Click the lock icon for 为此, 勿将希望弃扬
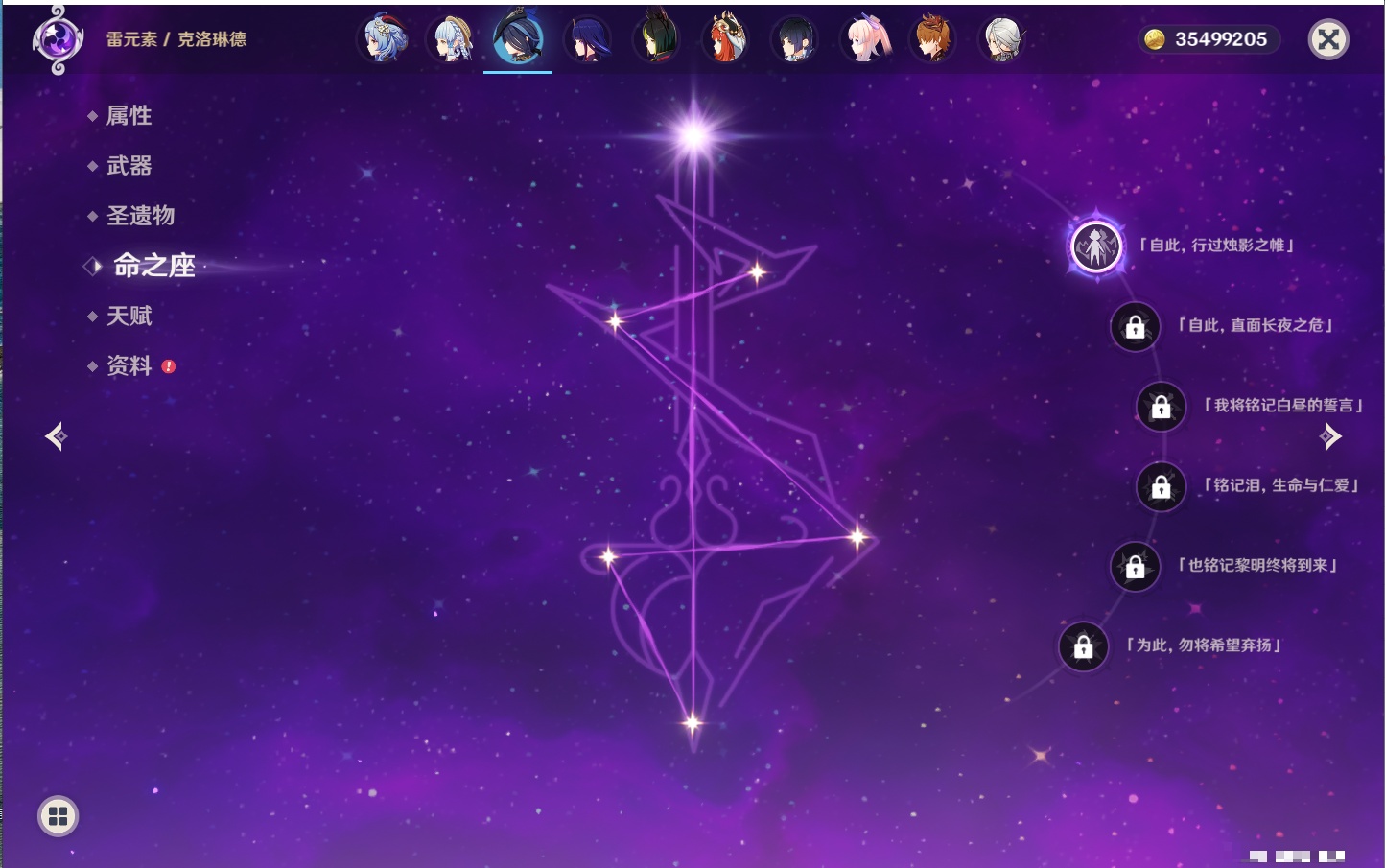The width and height of the screenshot is (1385, 868). pos(1084,647)
